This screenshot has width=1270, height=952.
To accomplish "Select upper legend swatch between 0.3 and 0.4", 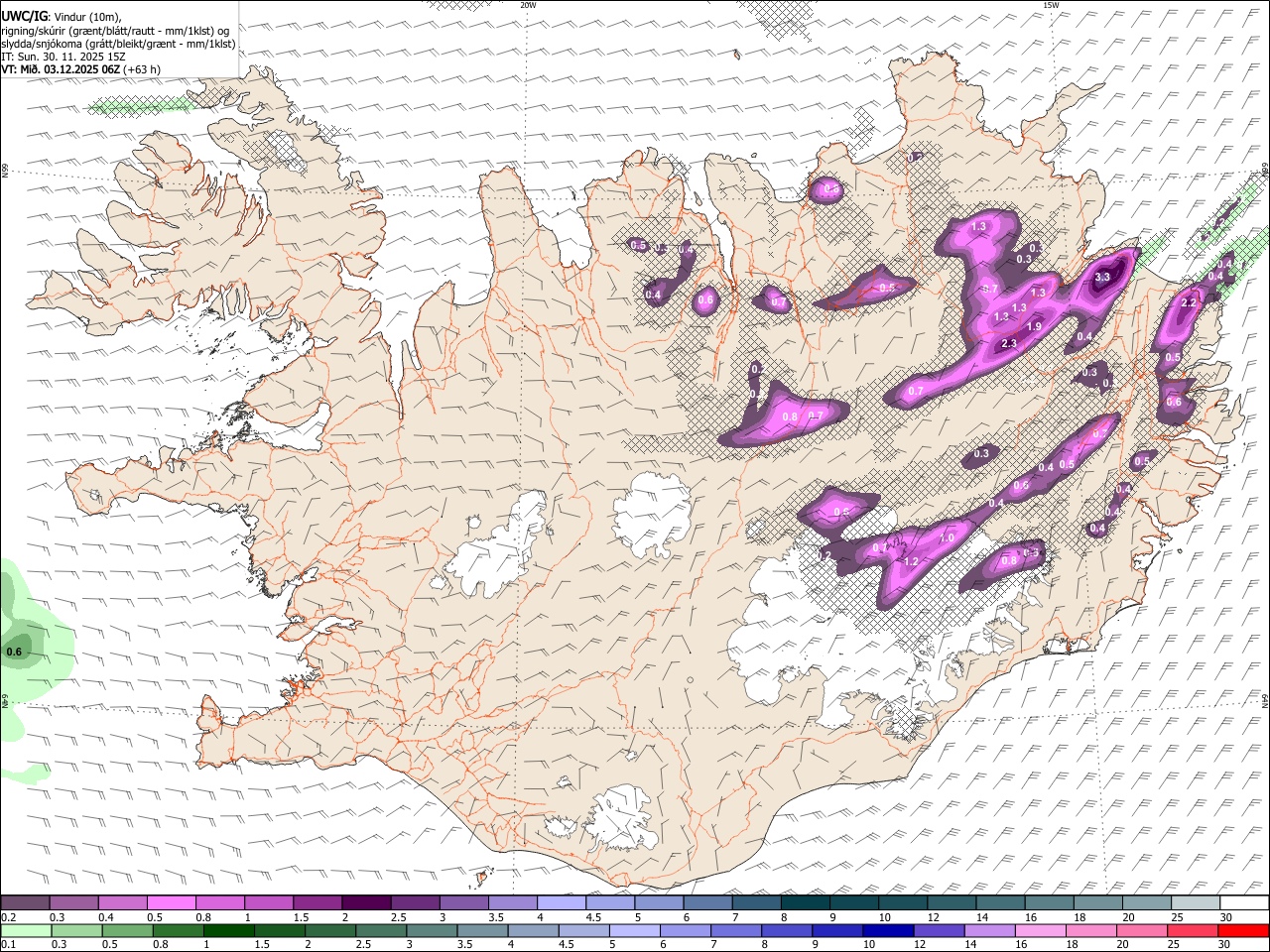I will [x=73, y=902].
